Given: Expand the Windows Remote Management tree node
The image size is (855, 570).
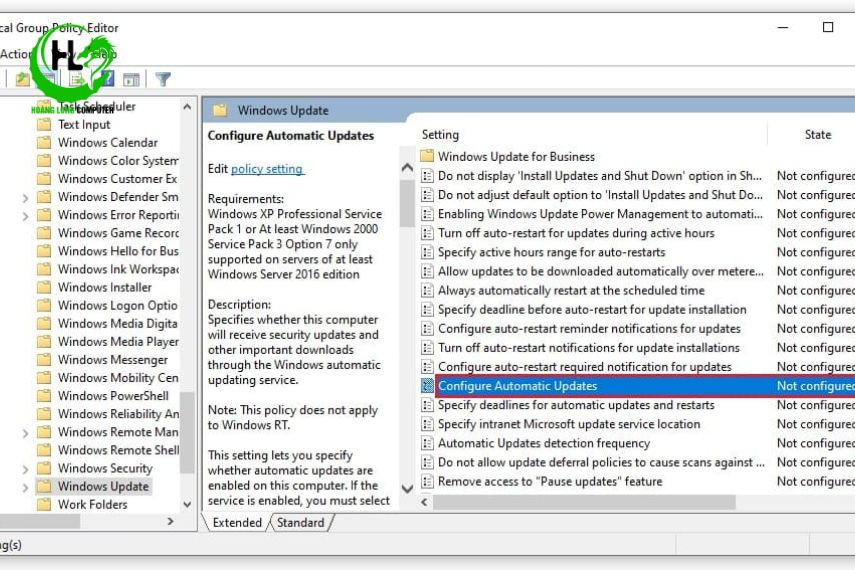Looking at the screenshot, I should pyautogui.click(x=25, y=434).
